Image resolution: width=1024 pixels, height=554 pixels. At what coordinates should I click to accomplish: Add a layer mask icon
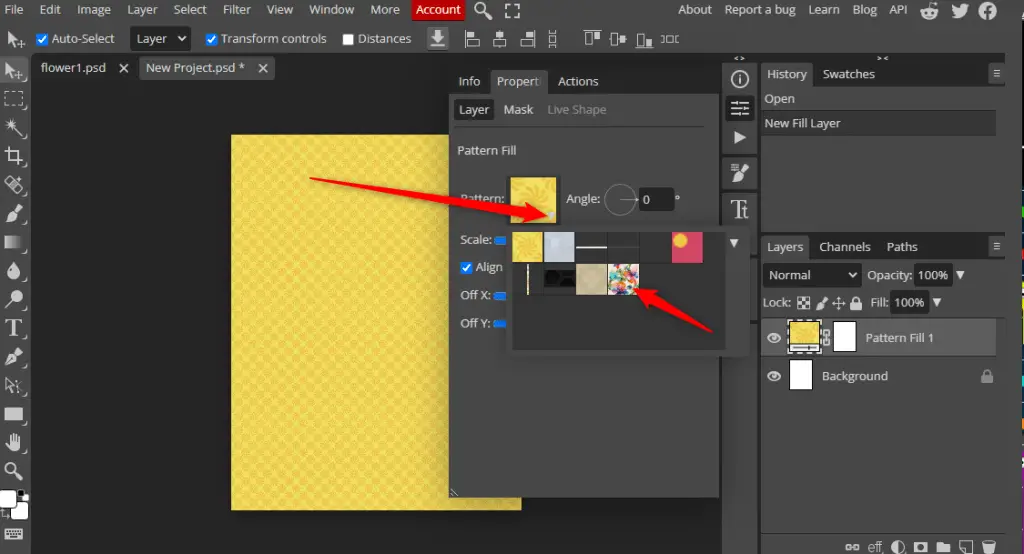(x=921, y=547)
